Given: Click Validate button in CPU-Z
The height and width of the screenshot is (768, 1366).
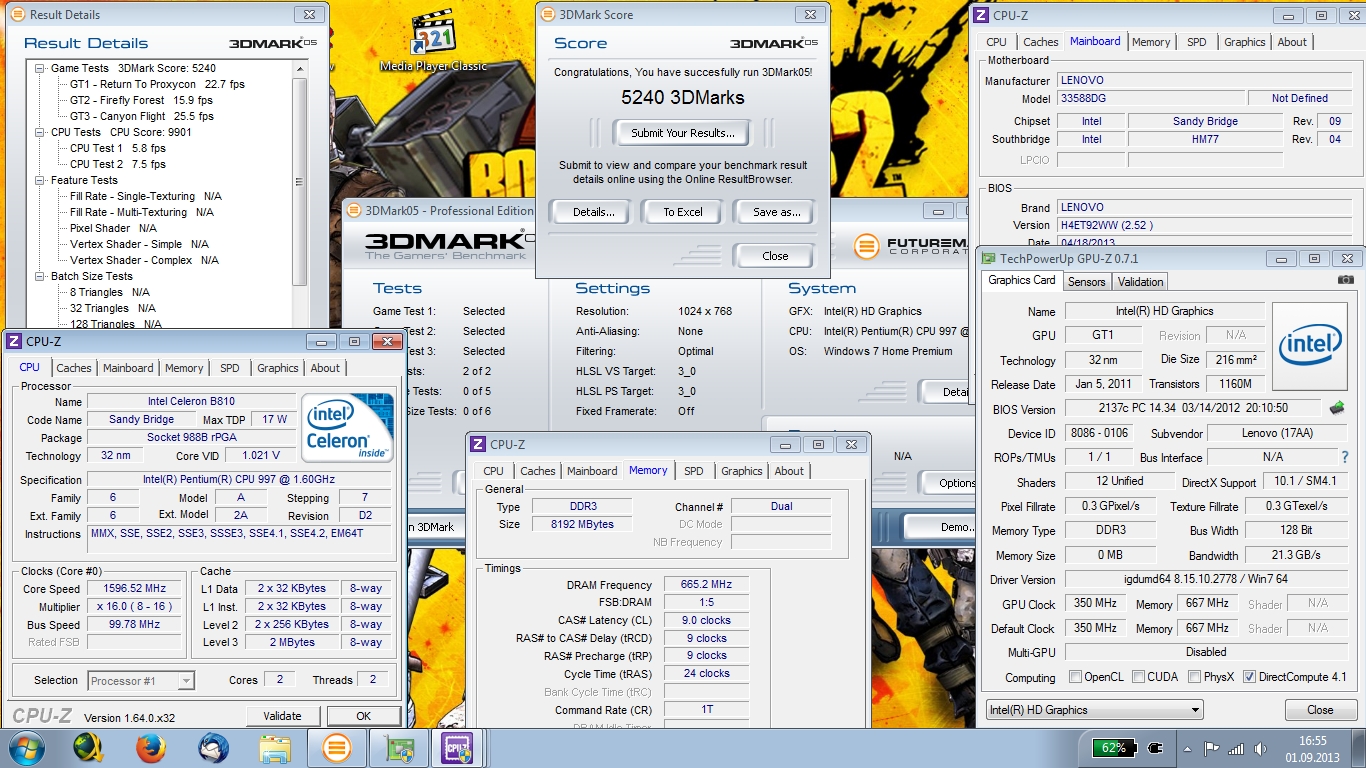Looking at the screenshot, I should [282, 716].
